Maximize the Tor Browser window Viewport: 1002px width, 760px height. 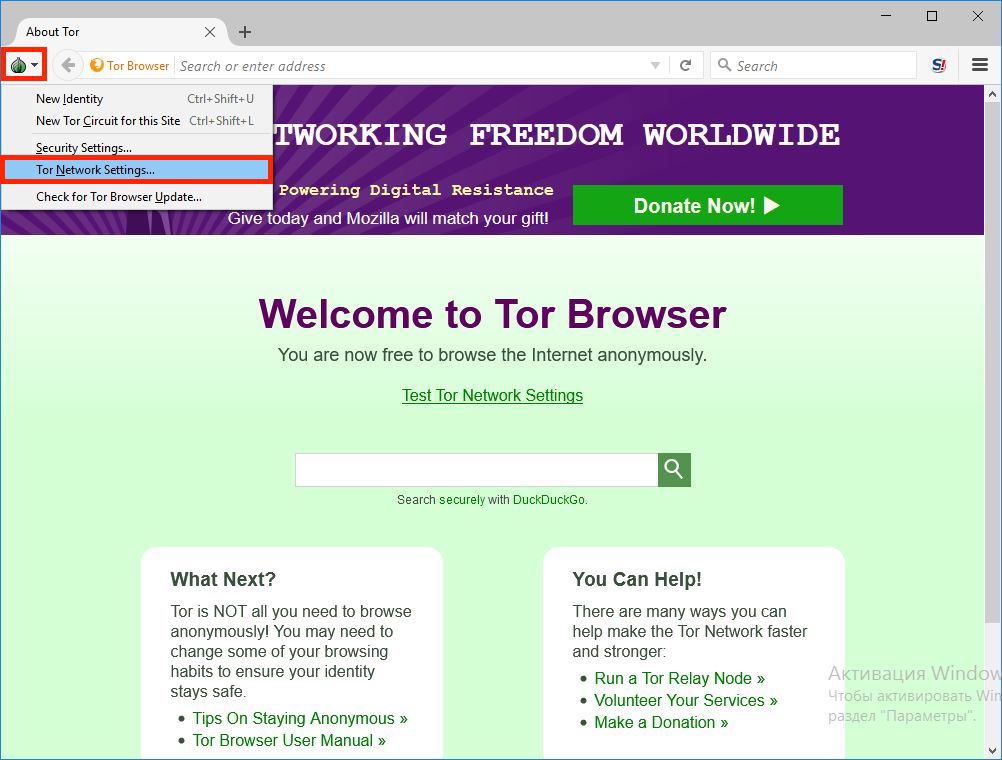pos(932,16)
